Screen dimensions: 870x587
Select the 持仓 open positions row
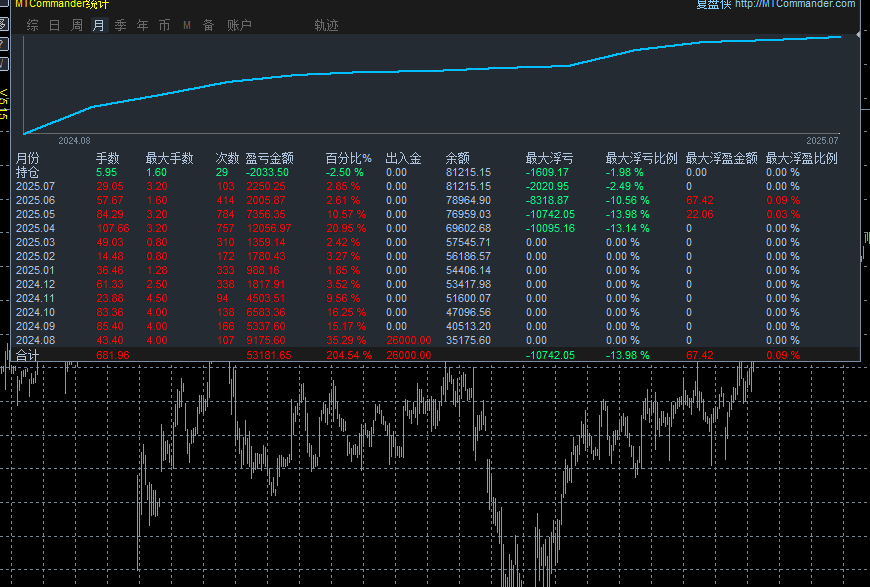click(x=27, y=172)
